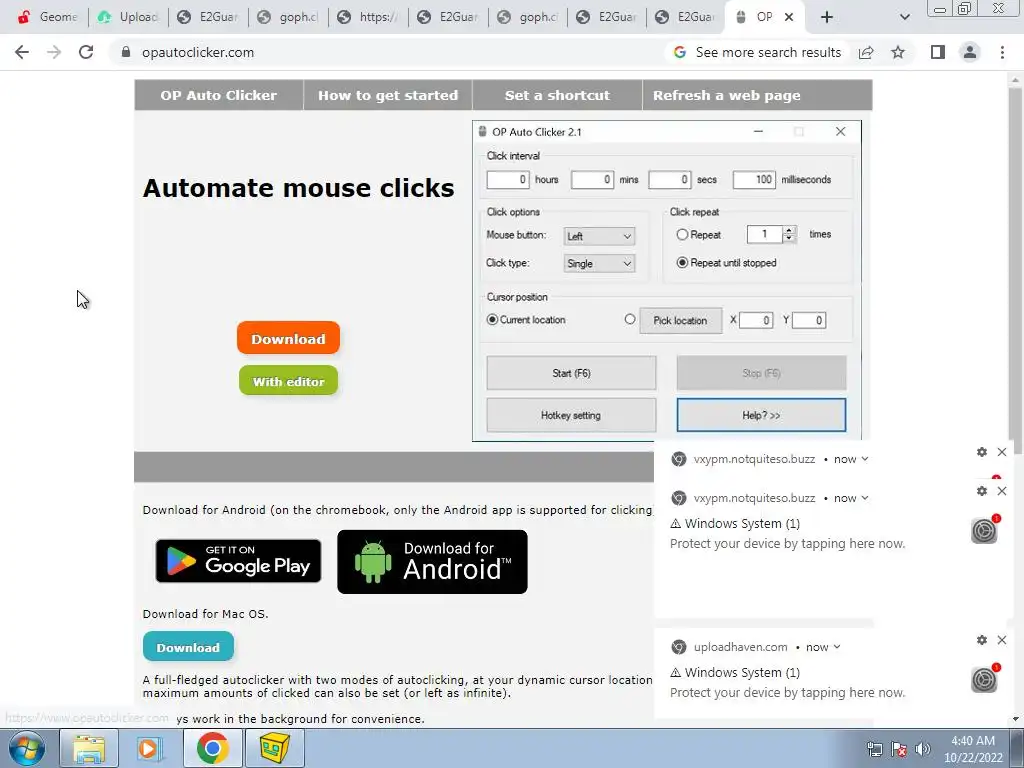
Task: Click the green With editor button
Action: 288,381
